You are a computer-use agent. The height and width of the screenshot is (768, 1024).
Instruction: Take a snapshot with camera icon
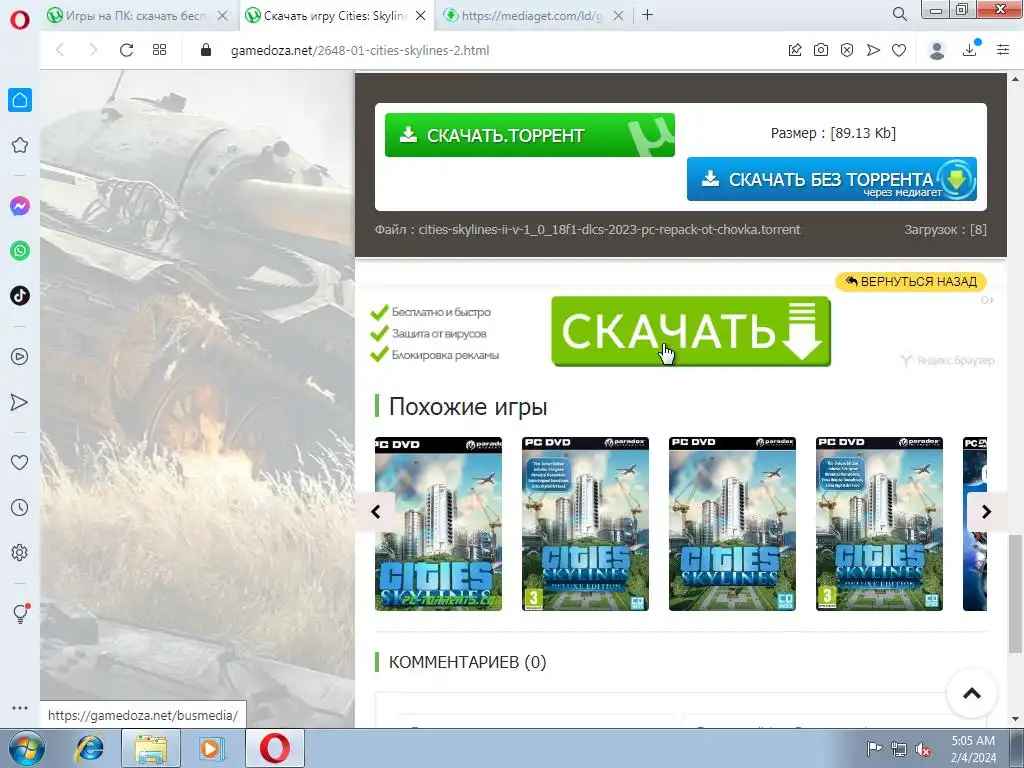[x=821, y=50]
